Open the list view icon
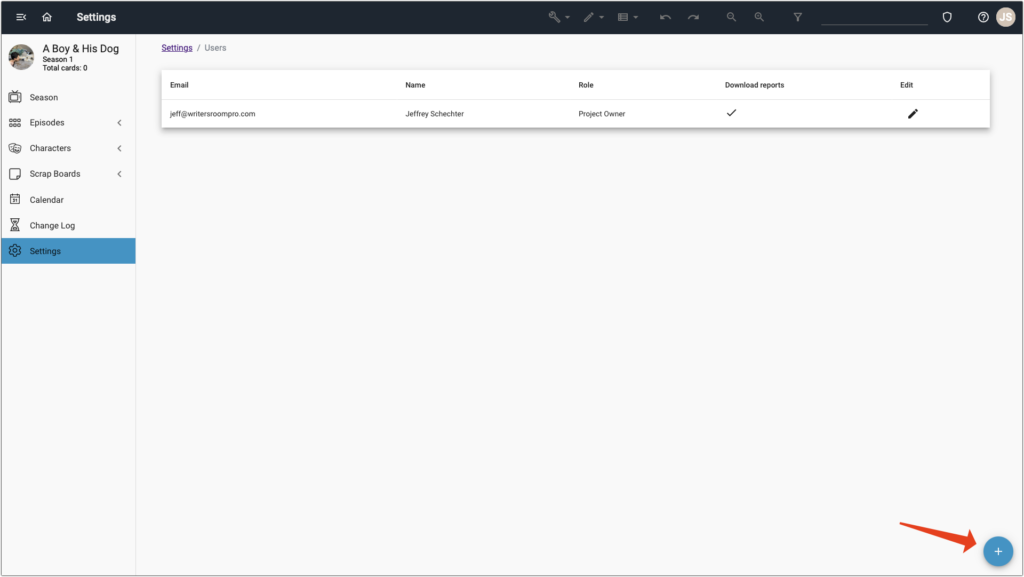 click(x=623, y=17)
